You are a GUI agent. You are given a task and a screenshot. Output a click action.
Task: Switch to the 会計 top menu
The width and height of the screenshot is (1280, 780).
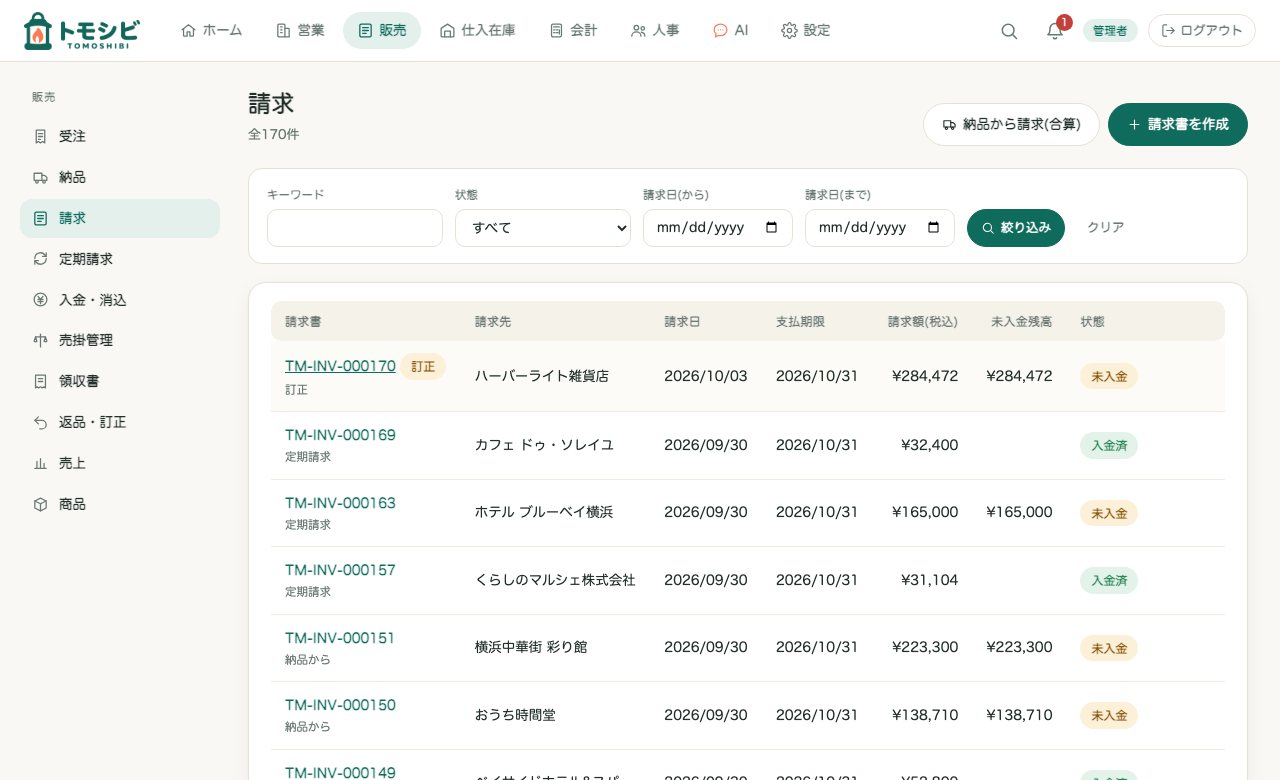coord(574,31)
